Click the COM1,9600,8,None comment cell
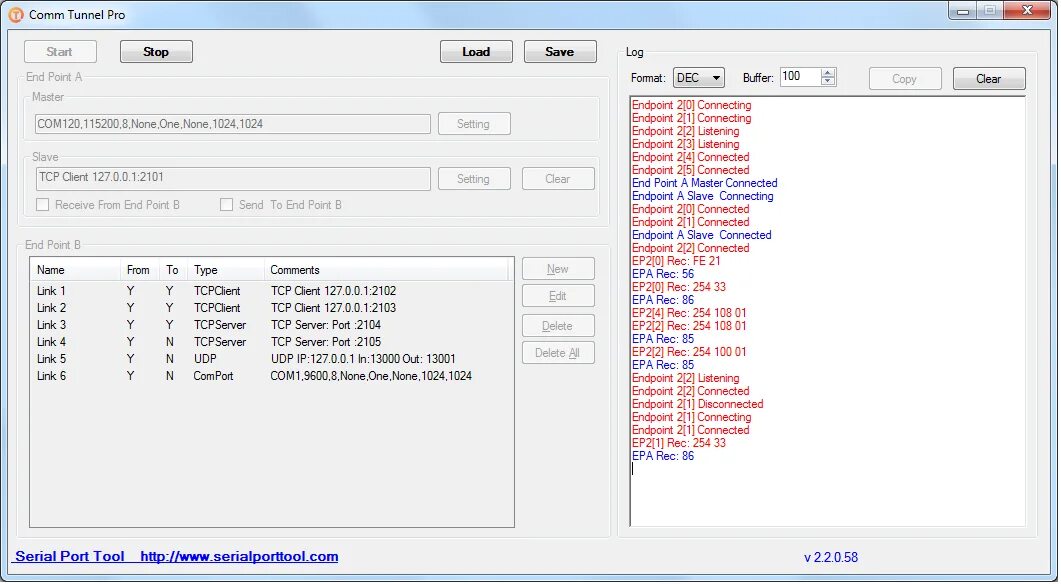The width and height of the screenshot is (1061, 584). (371, 376)
